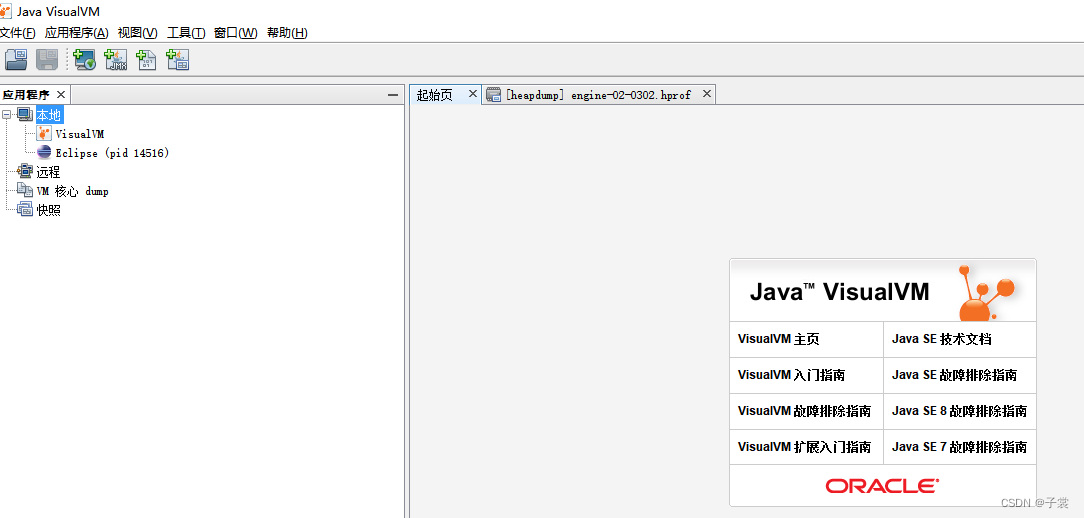Open the Java SE 故障排除指南 link
This screenshot has height=518, width=1084.
pos(954,375)
